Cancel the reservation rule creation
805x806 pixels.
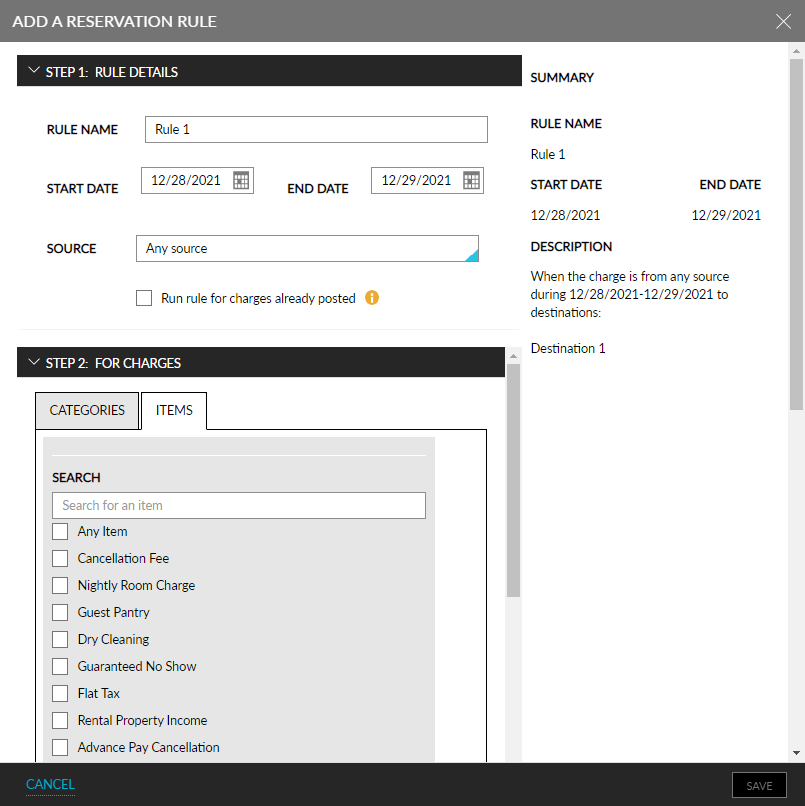coord(49,785)
